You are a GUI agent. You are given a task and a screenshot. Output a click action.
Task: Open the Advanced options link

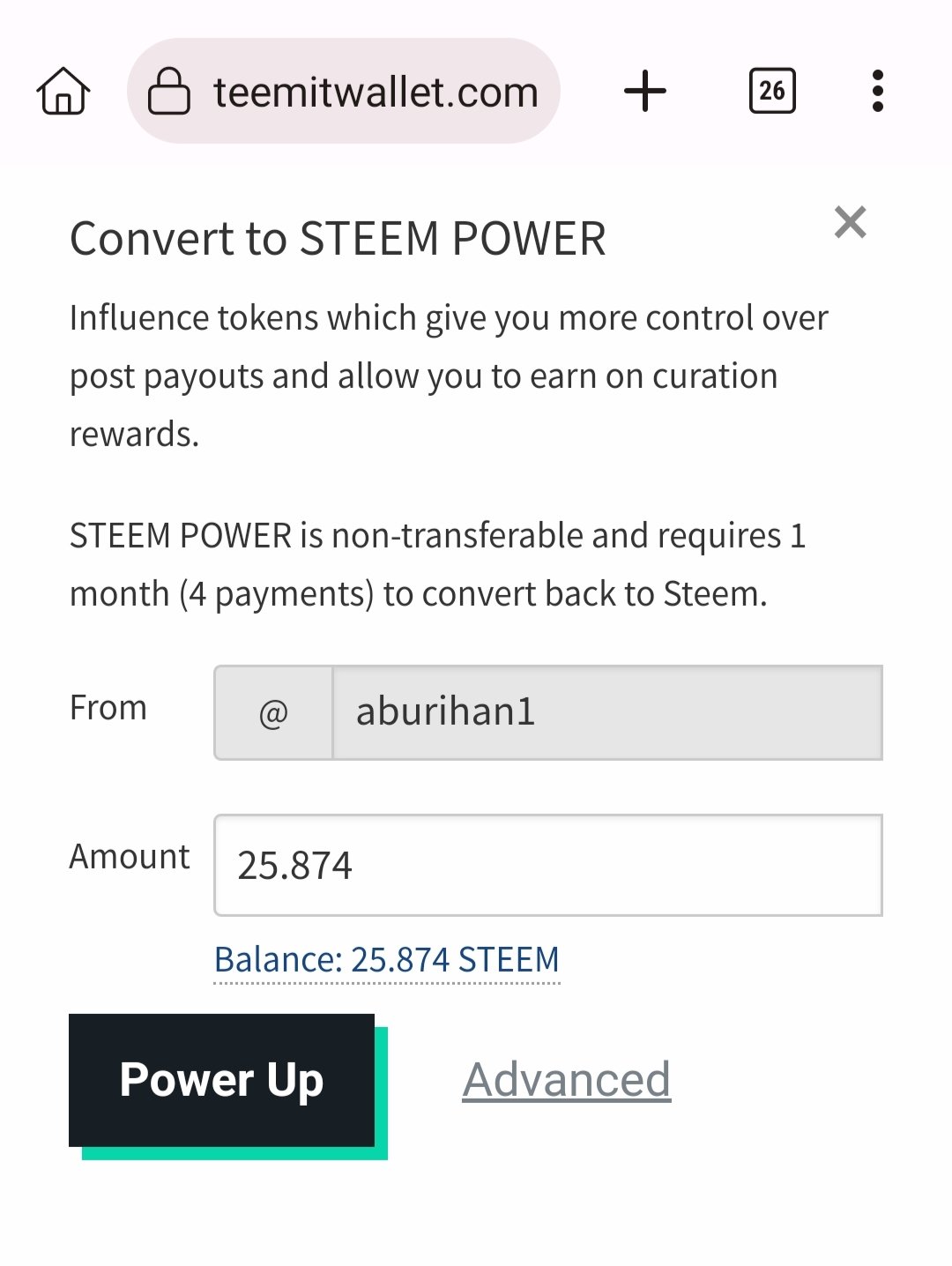[567, 1080]
